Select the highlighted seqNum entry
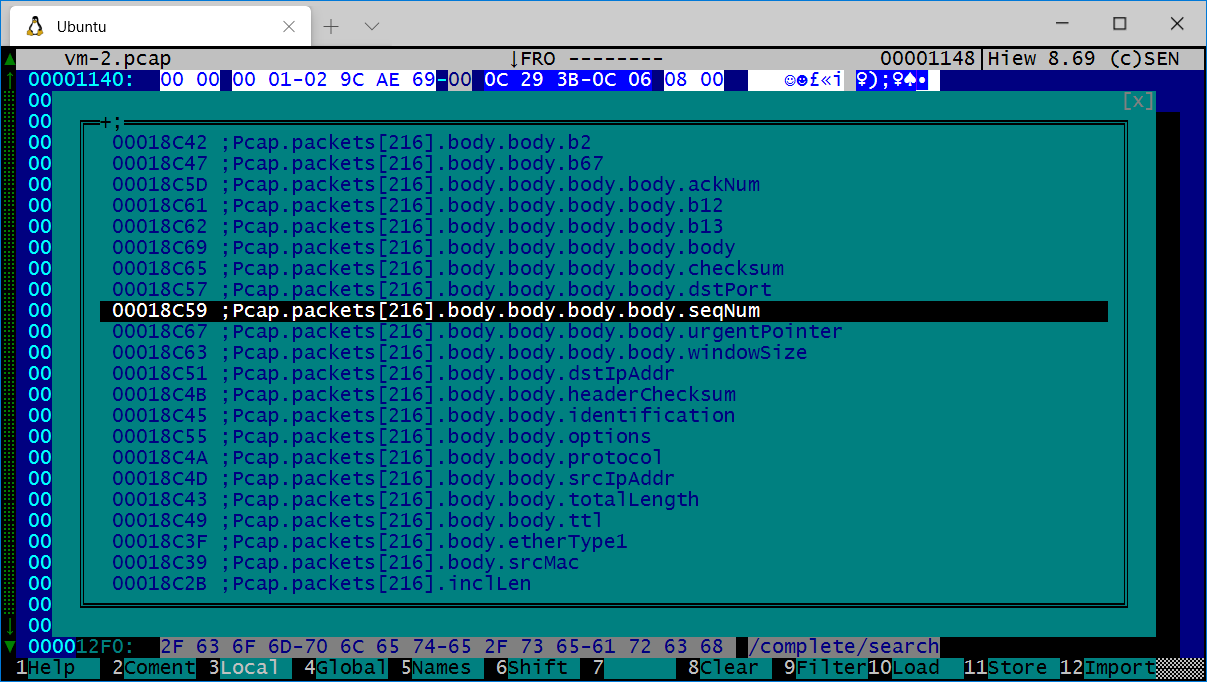This screenshot has height=682, width=1207. [x=604, y=311]
